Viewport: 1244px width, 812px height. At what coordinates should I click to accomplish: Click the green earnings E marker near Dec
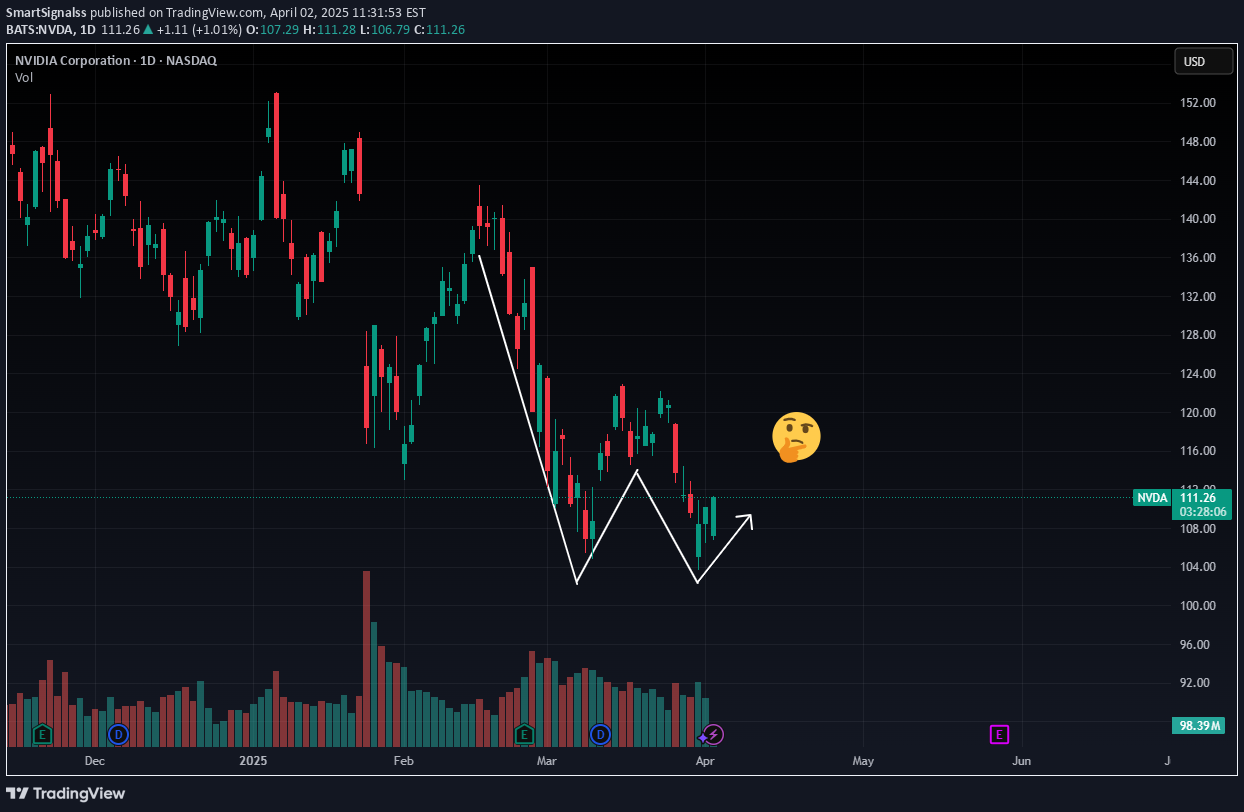pyautogui.click(x=42, y=735)
